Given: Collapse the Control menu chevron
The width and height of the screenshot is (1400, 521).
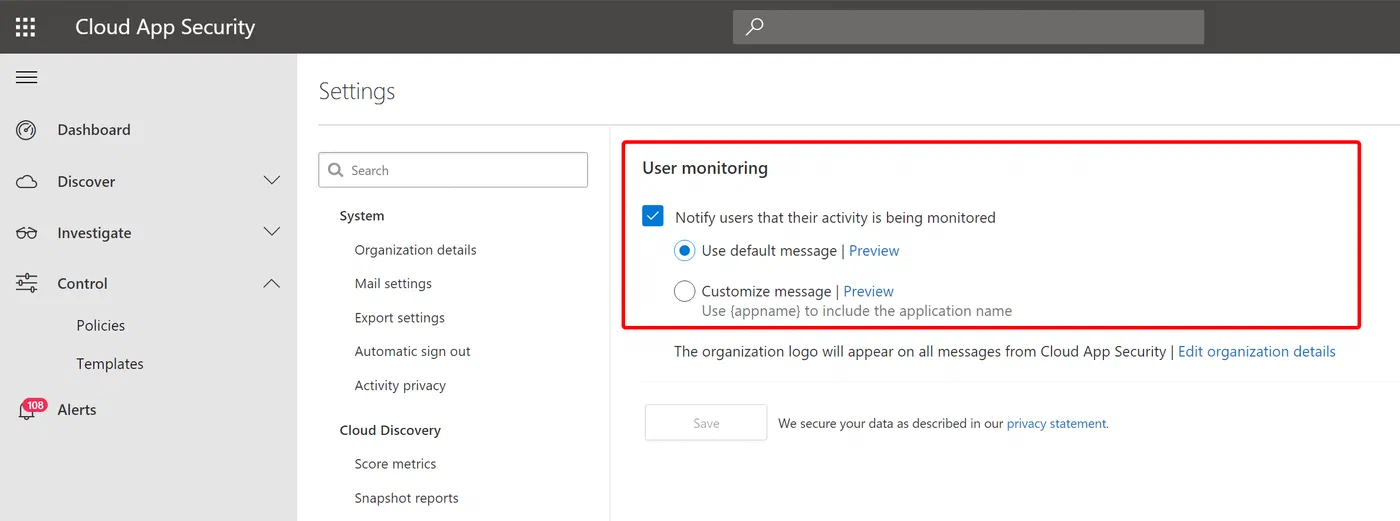Looking at the screenshot, I should click(x=271, y=284).
